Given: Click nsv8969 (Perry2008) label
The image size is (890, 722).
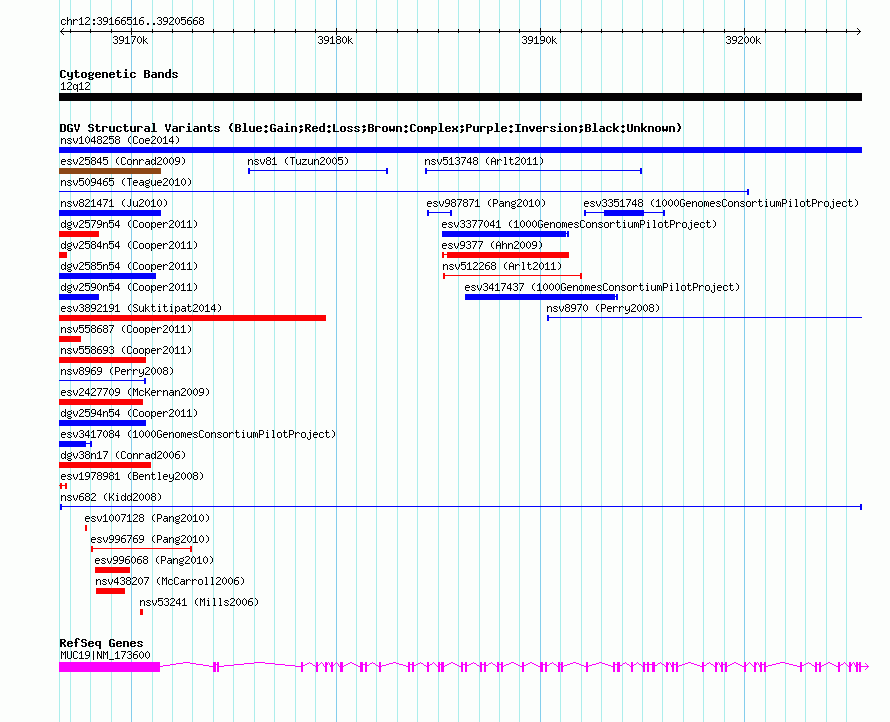Looking at the screenshot, I should [117, 371].
